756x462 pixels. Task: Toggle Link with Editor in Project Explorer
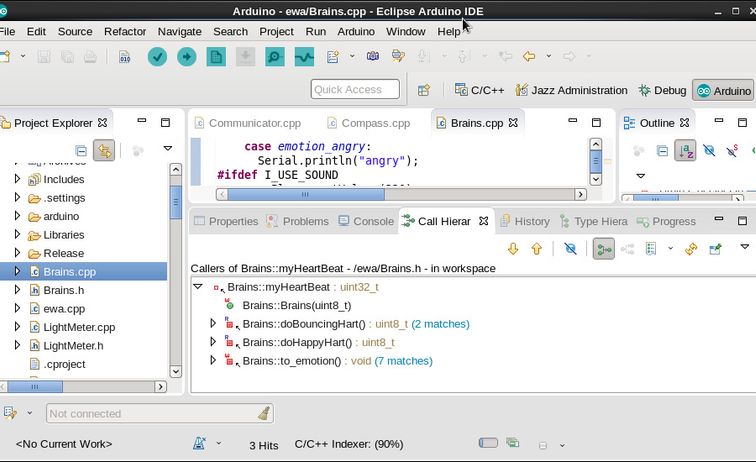[x=104, y=150]
